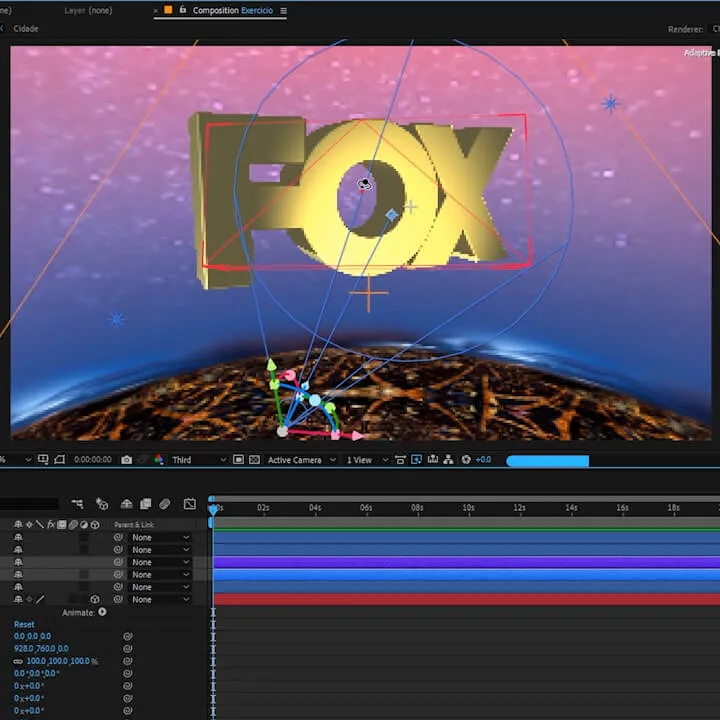Enable Frame Blending for all layers

pos(146,504)
